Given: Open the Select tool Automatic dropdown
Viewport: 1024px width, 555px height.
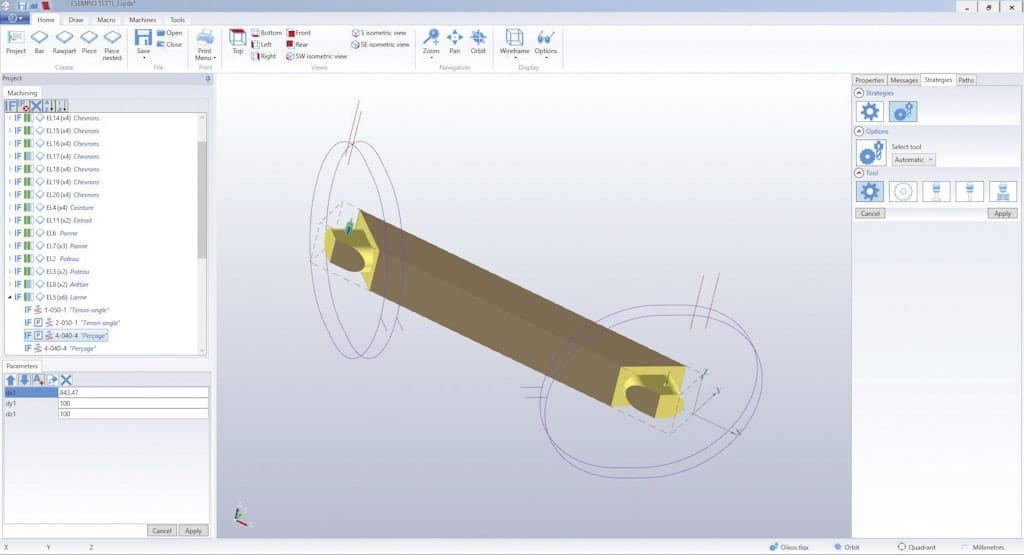Looking at the screenshot, I should coord(913,159).
